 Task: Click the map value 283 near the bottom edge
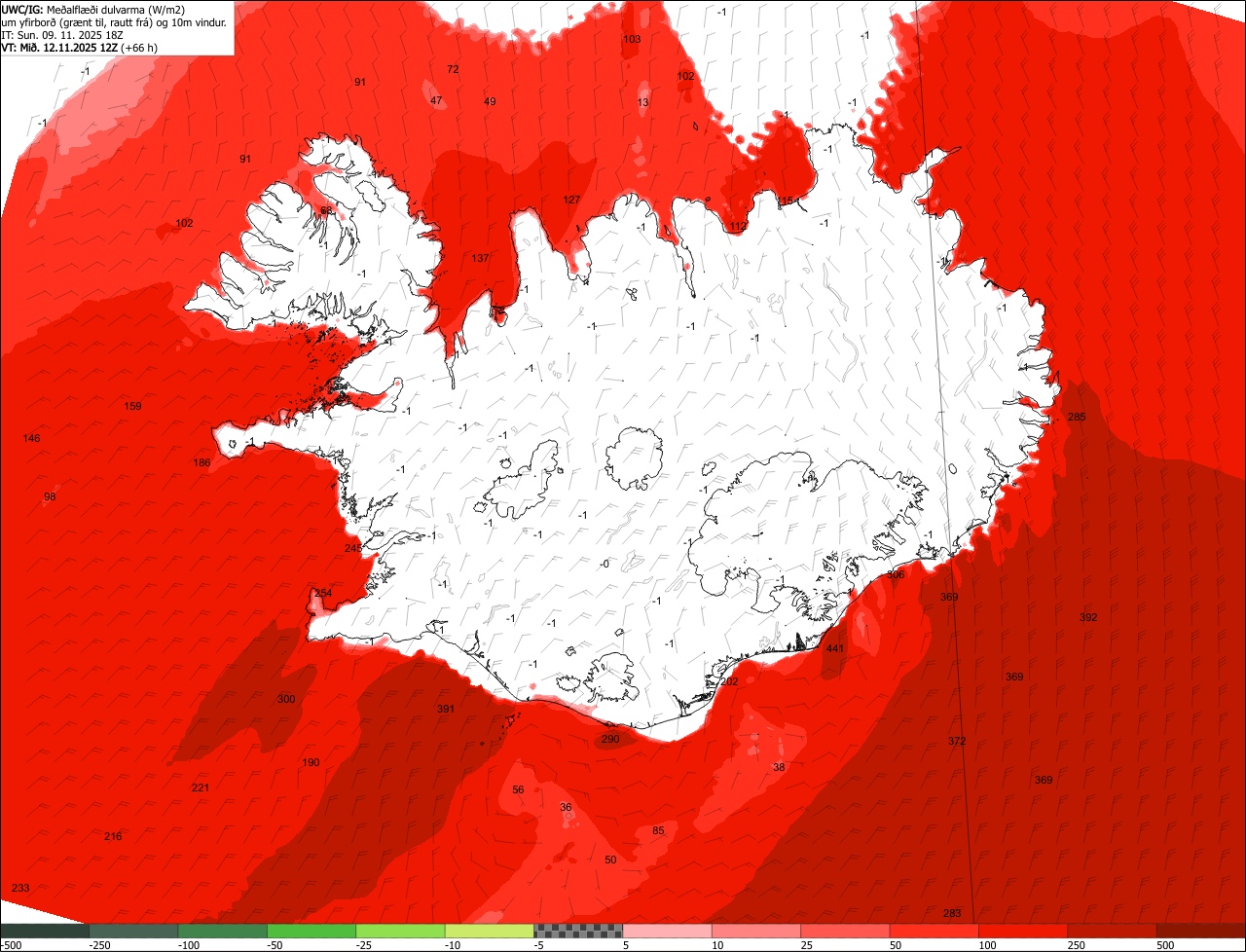coord(952,913)
